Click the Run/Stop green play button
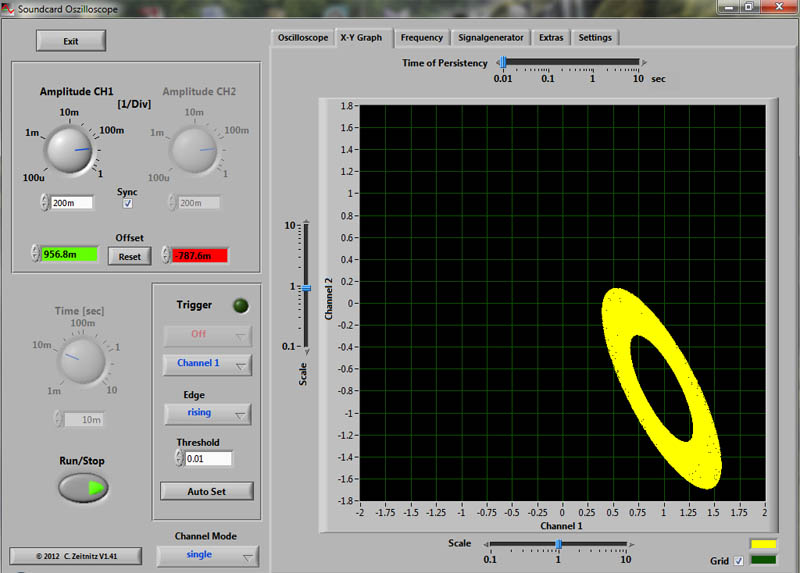This screenshot has width=800, height=573. tap(83, 488)
